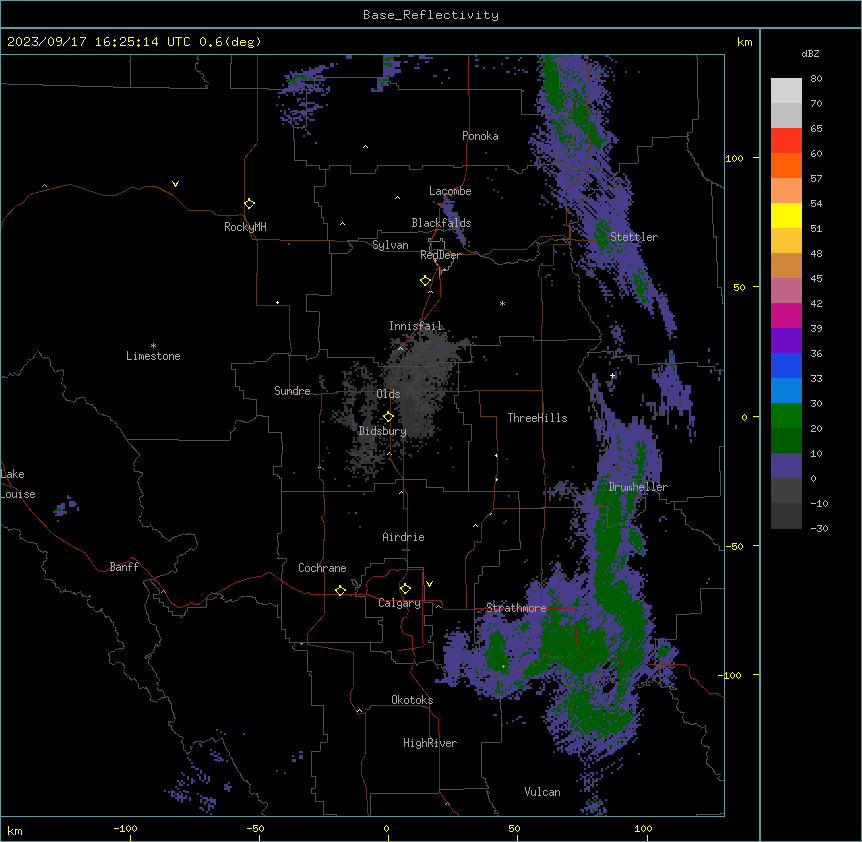Click the Lake Louise label

(x=18, y=484)
